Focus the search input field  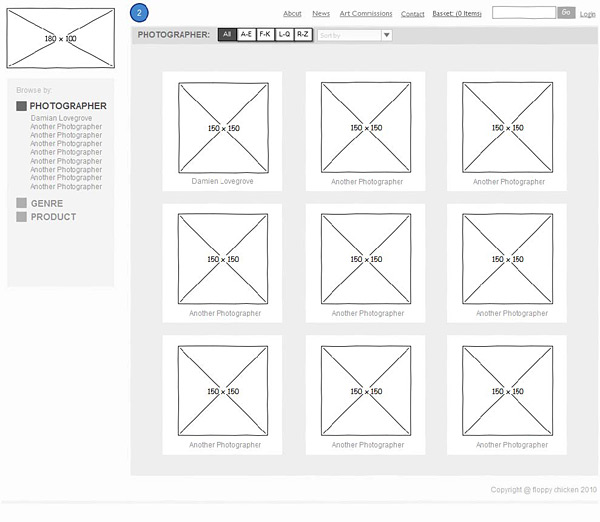[x=524, y=13]
